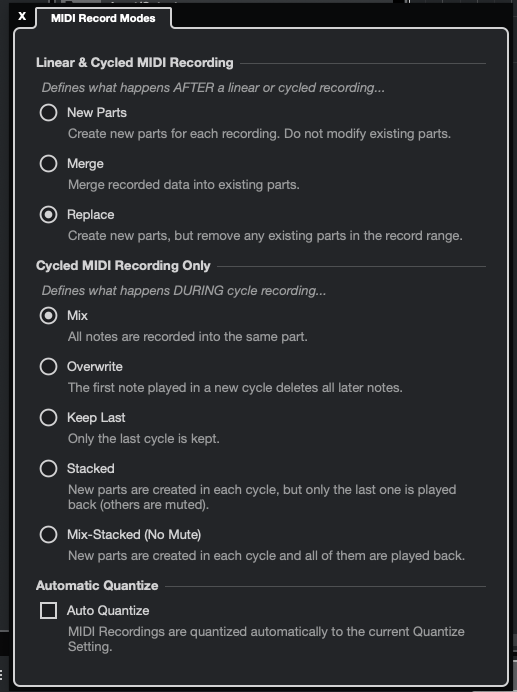Click text 'All notes are recorded into the same part.'
Viewport: 517px width, 692px height.
pos(188,337)
